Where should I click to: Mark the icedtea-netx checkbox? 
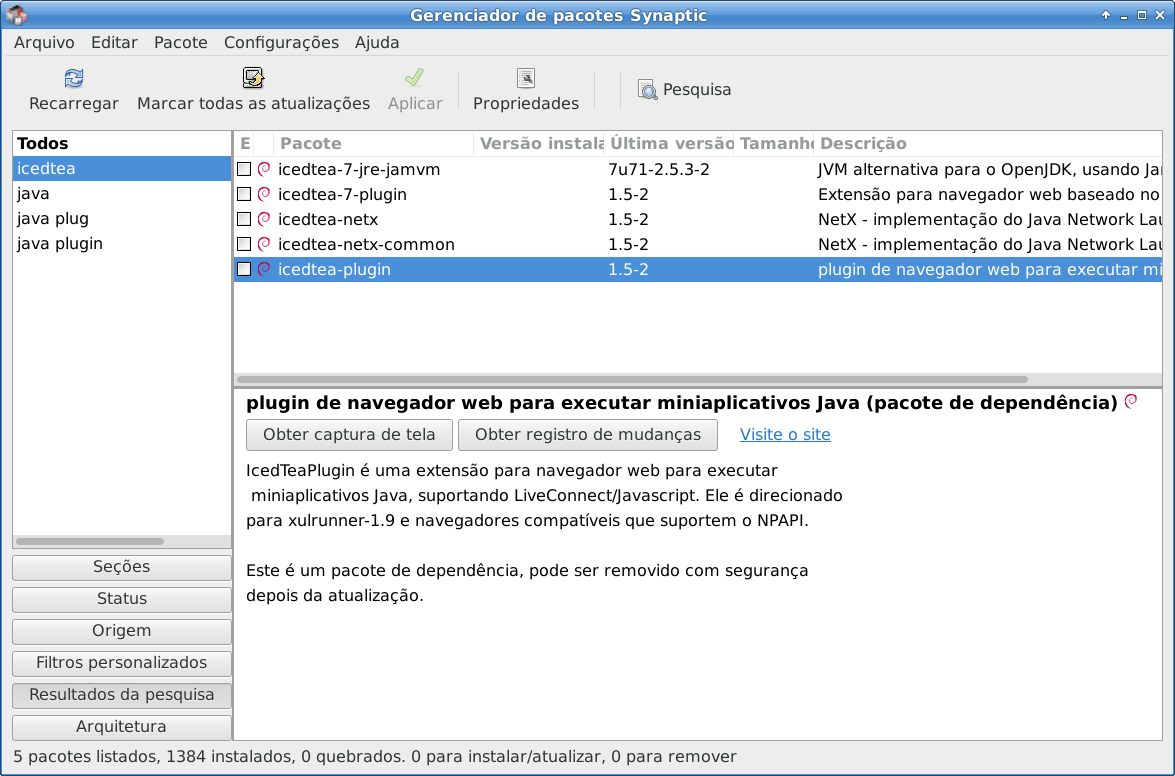(244, 219)
